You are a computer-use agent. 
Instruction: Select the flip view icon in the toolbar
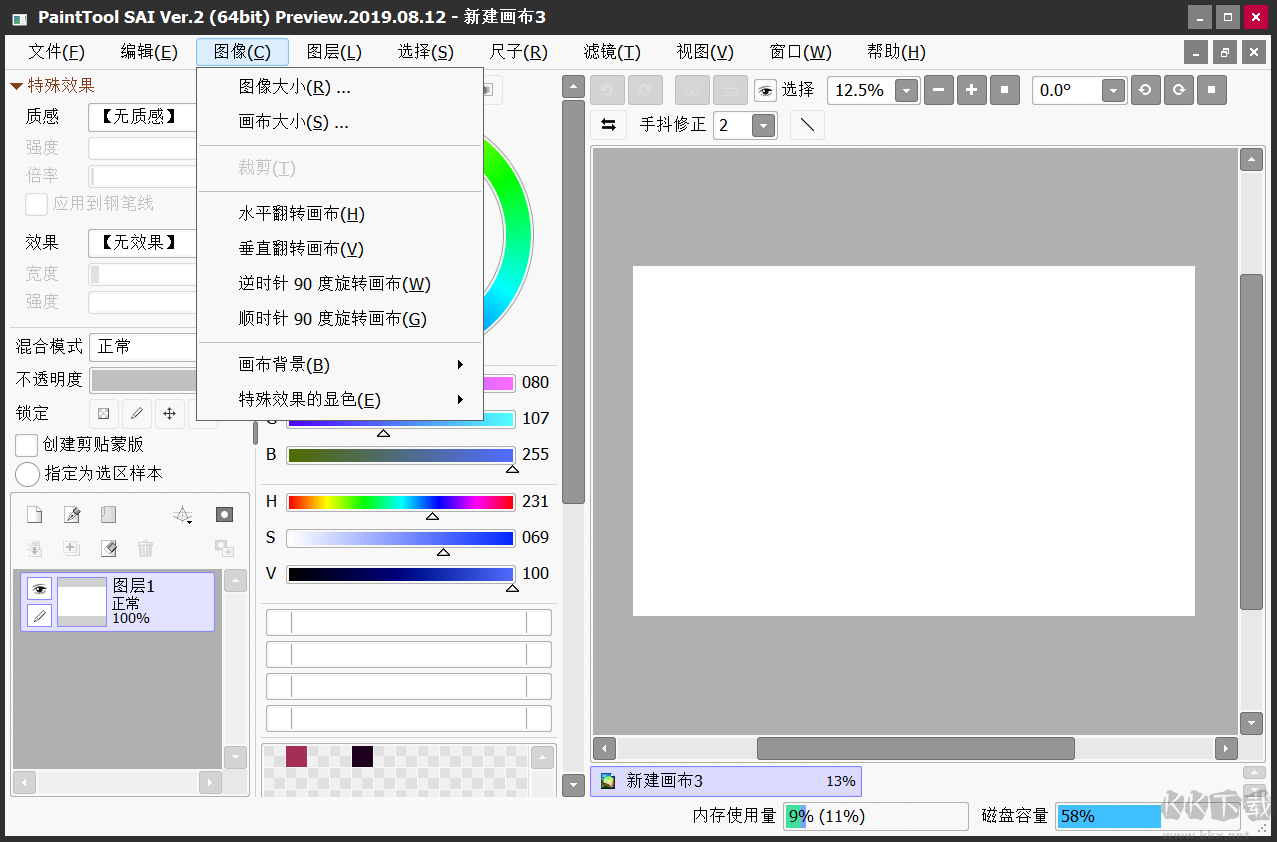pyautogui.click(x=608, y=124)
